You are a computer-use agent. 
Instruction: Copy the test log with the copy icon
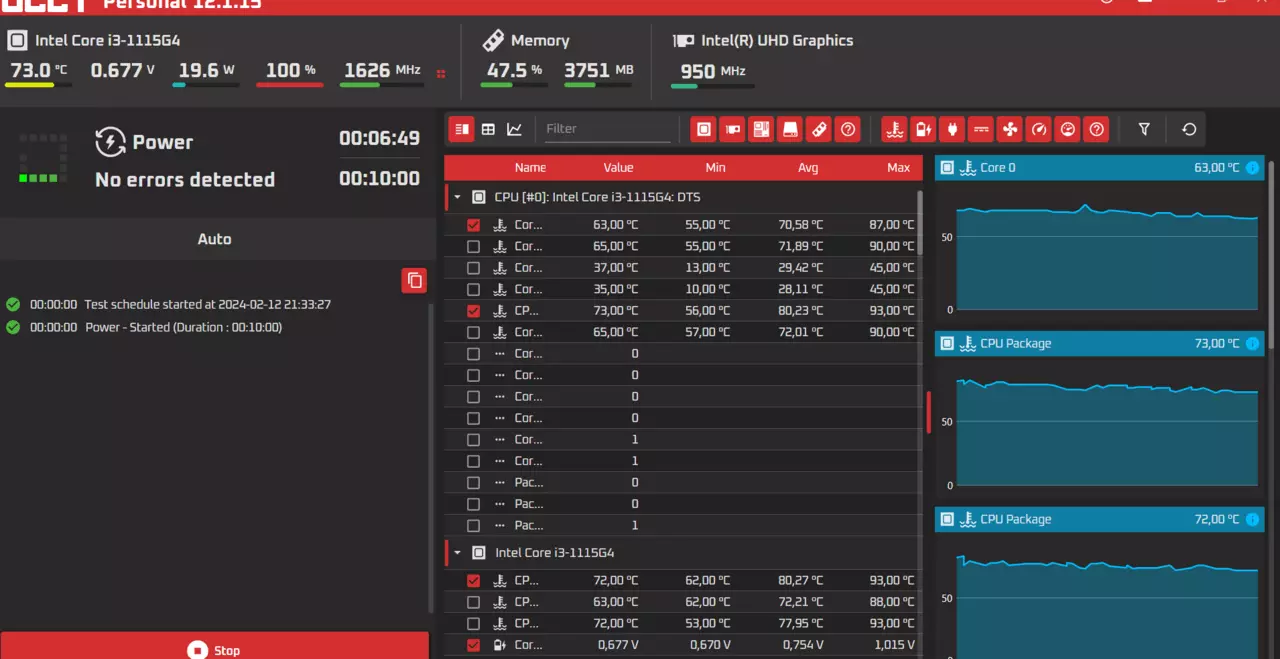tap(414, 280)
